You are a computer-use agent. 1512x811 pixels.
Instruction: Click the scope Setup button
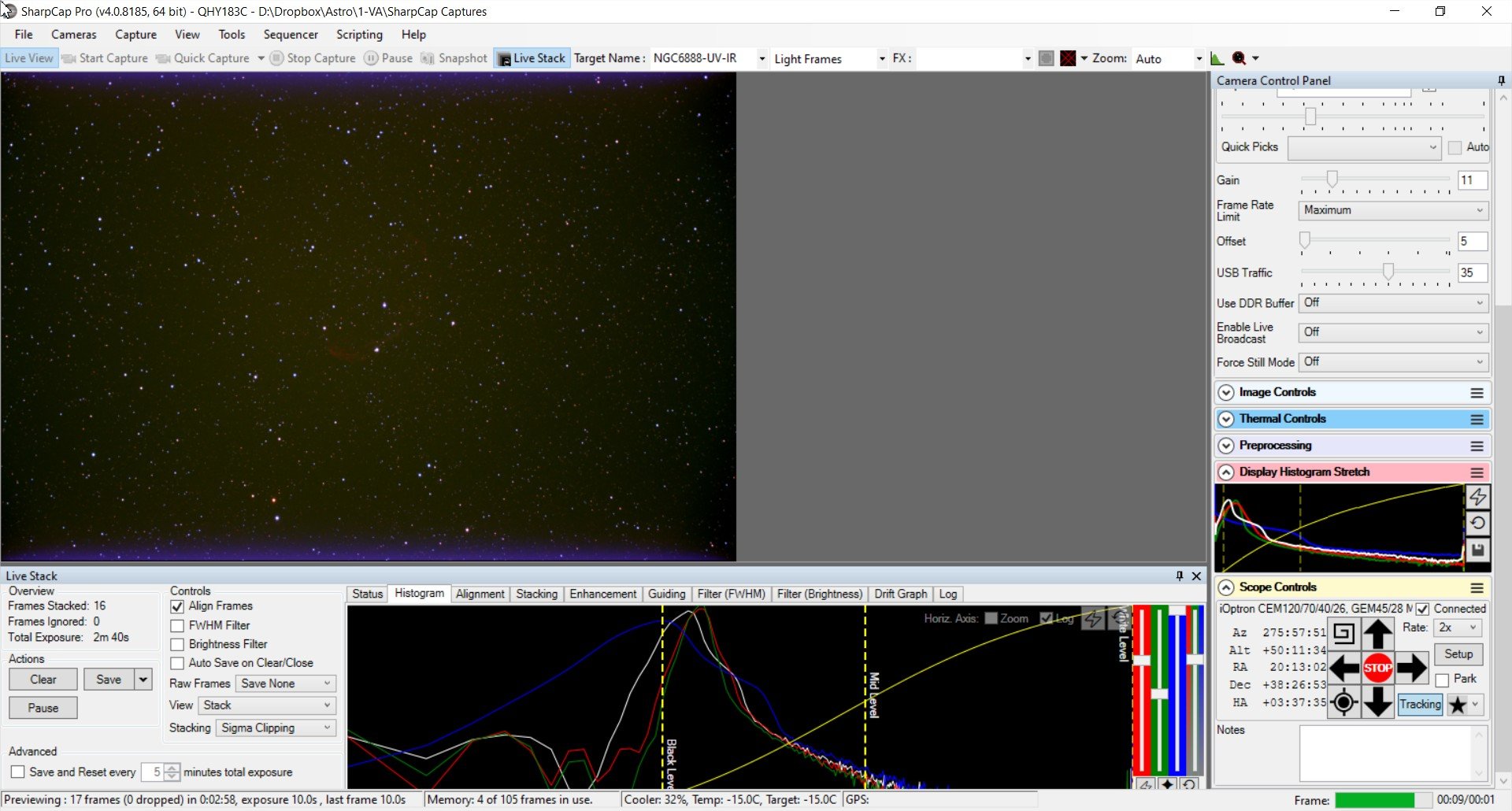(x=1458, y=654)
